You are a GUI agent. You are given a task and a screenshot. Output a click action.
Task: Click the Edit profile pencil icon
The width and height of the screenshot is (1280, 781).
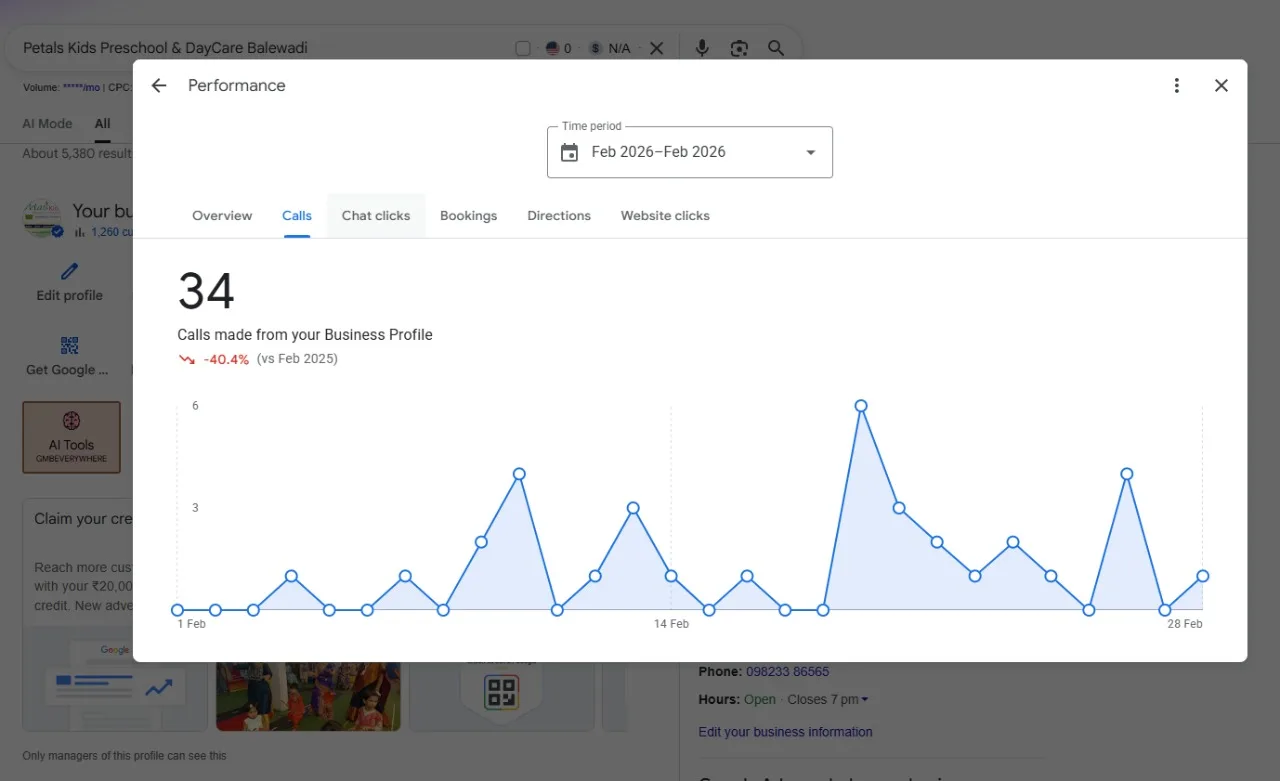(69, 271)
